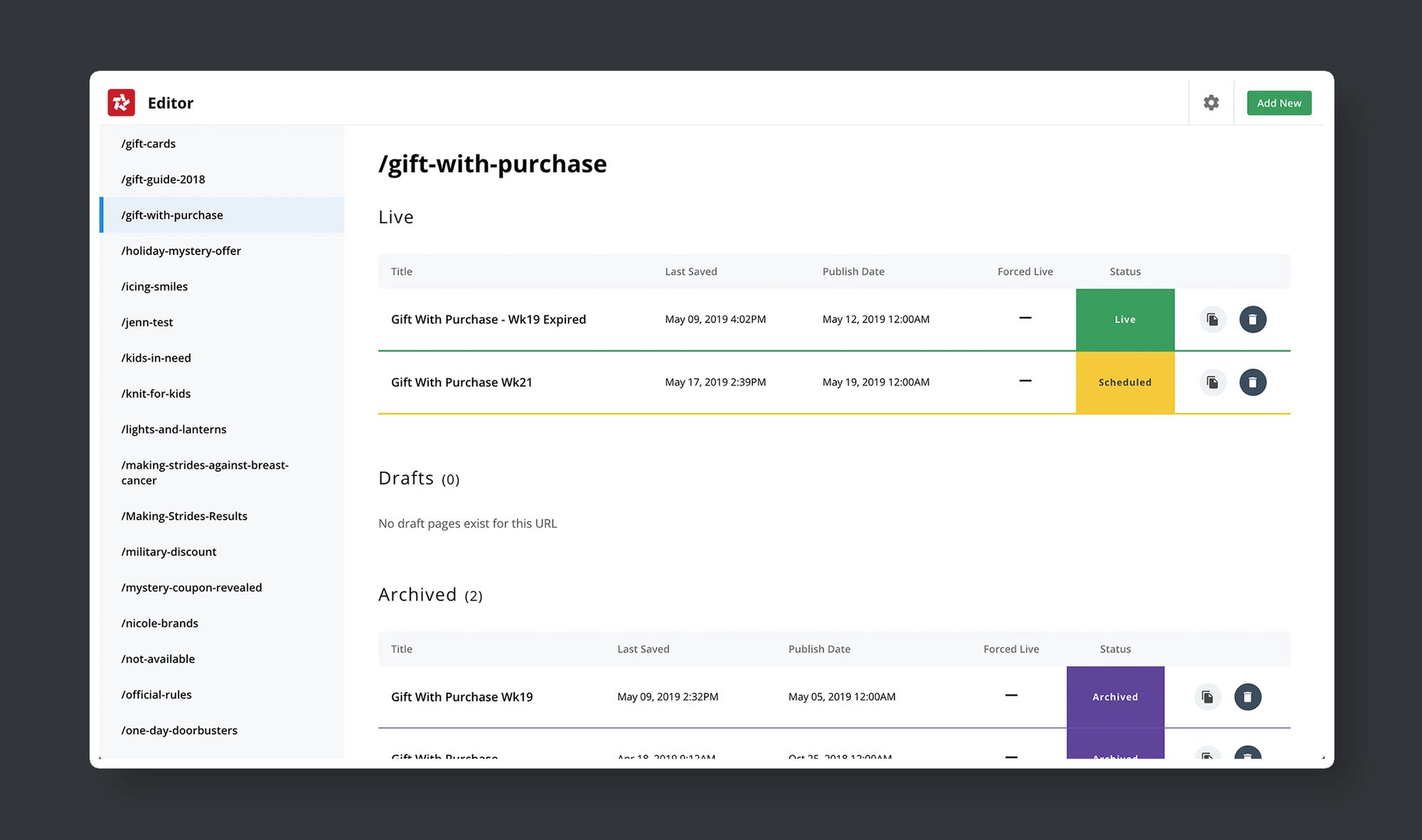Click the purple Archived status for Wk19
Viewport: 1422px width, 840px height.
coord(1114,696)
